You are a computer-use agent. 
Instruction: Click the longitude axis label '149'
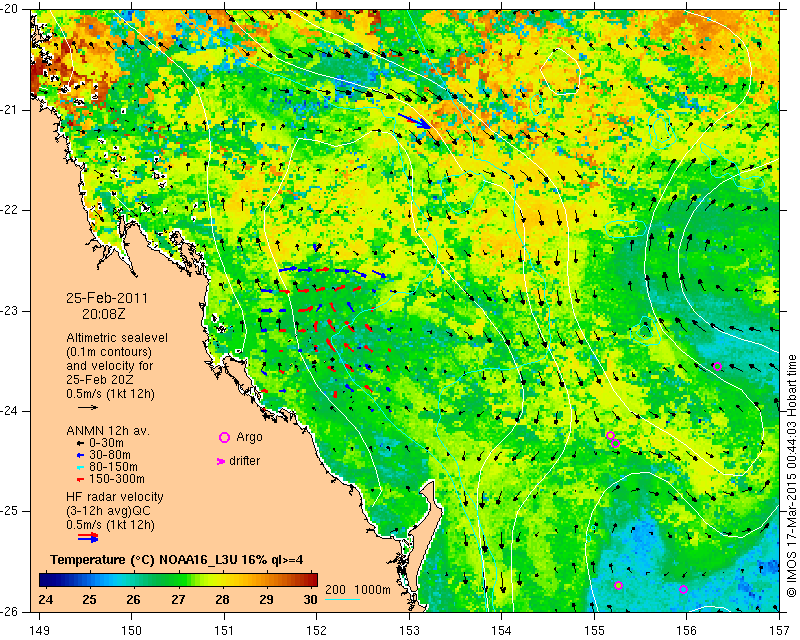pos(40,631)
